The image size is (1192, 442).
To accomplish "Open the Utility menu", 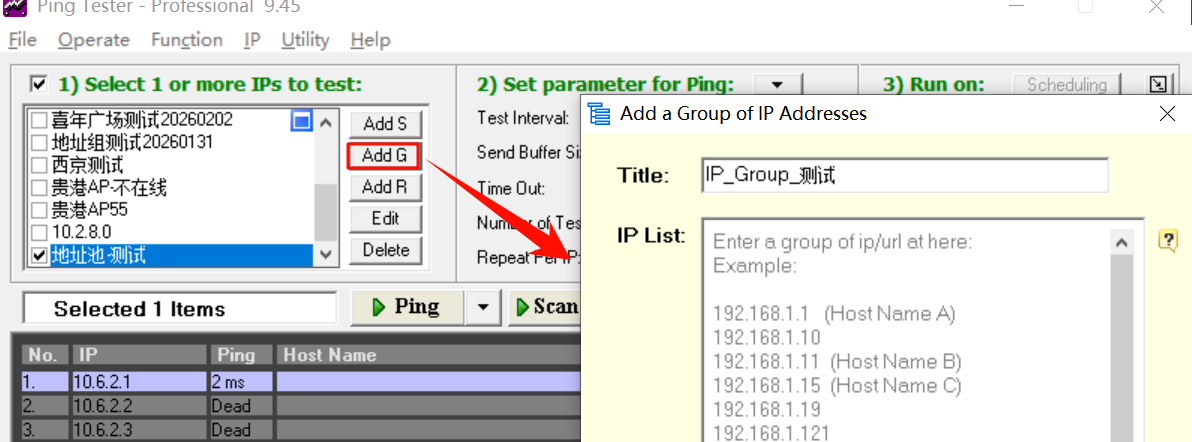I will coord(305,40).
